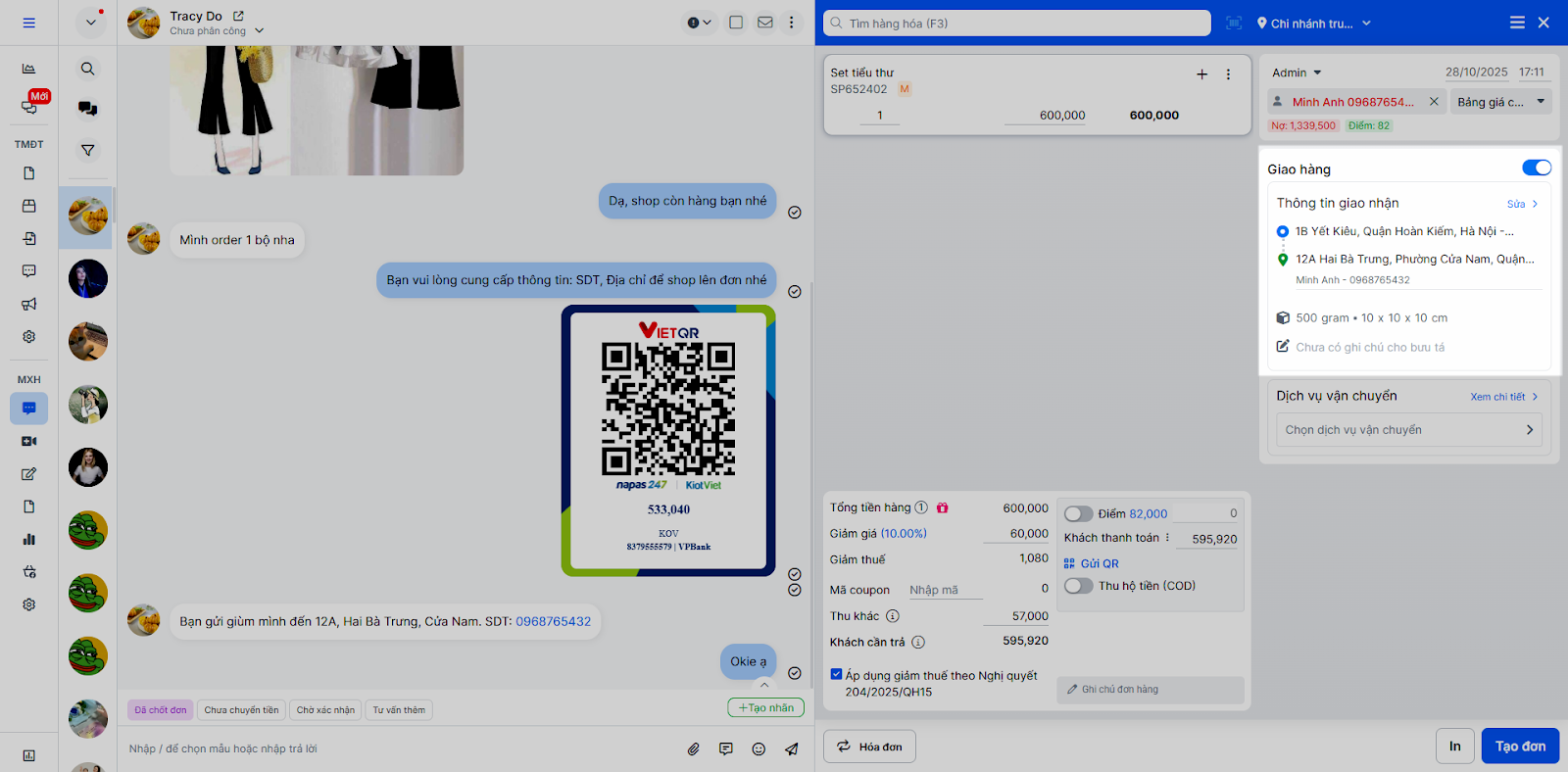Click the info icon next to Thu khác

893,616
